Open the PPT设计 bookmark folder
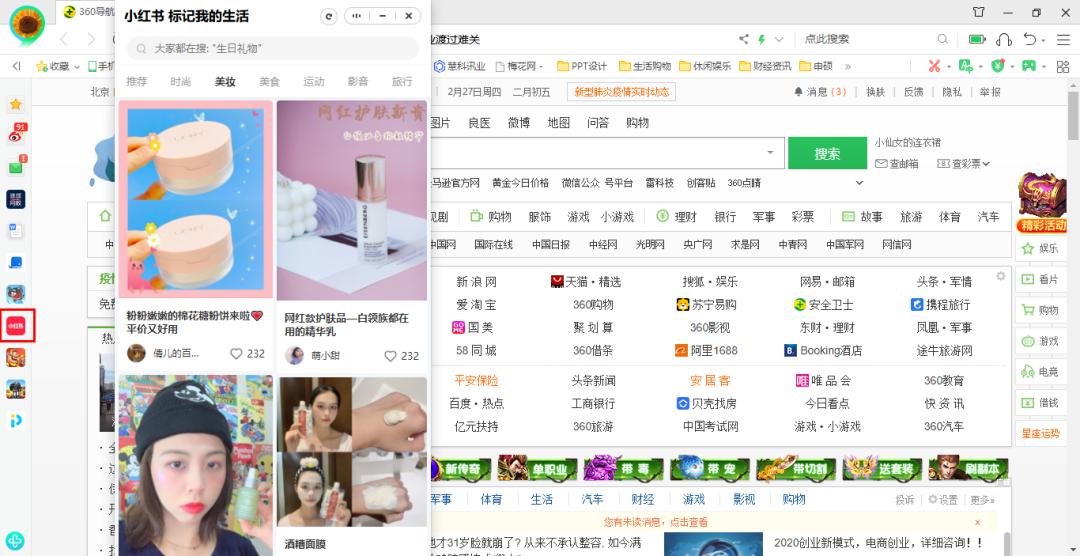Viewport: 1080px width, 556px height. [x=582, y=66]
